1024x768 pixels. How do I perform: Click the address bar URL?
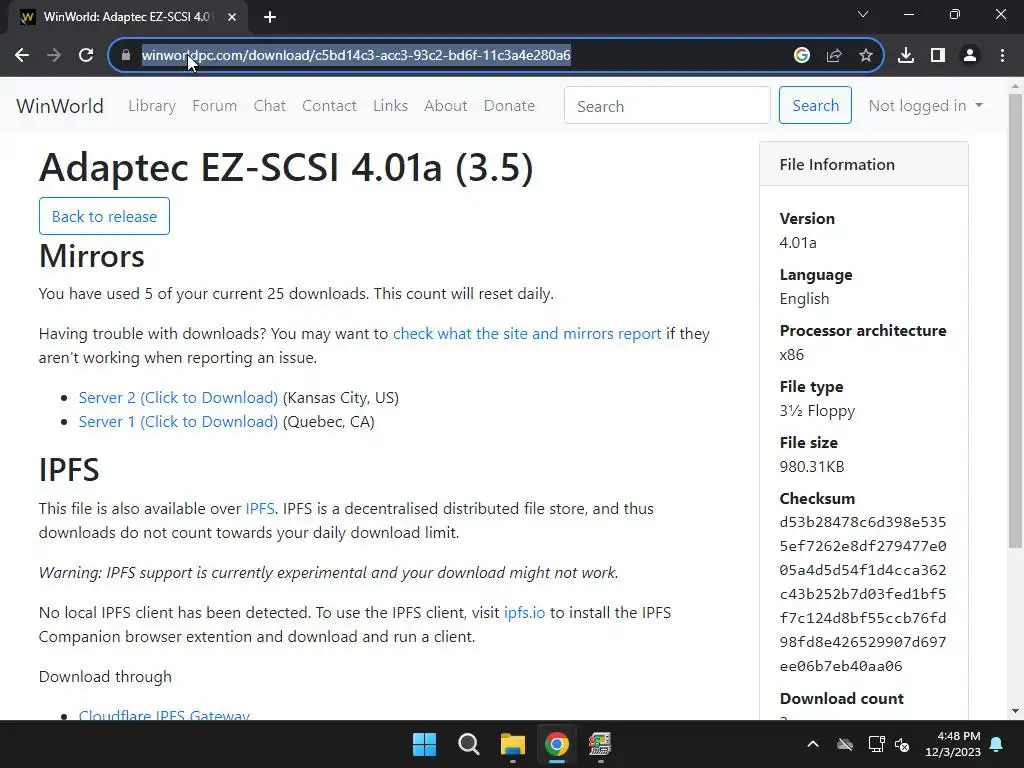tap(356, 56)
